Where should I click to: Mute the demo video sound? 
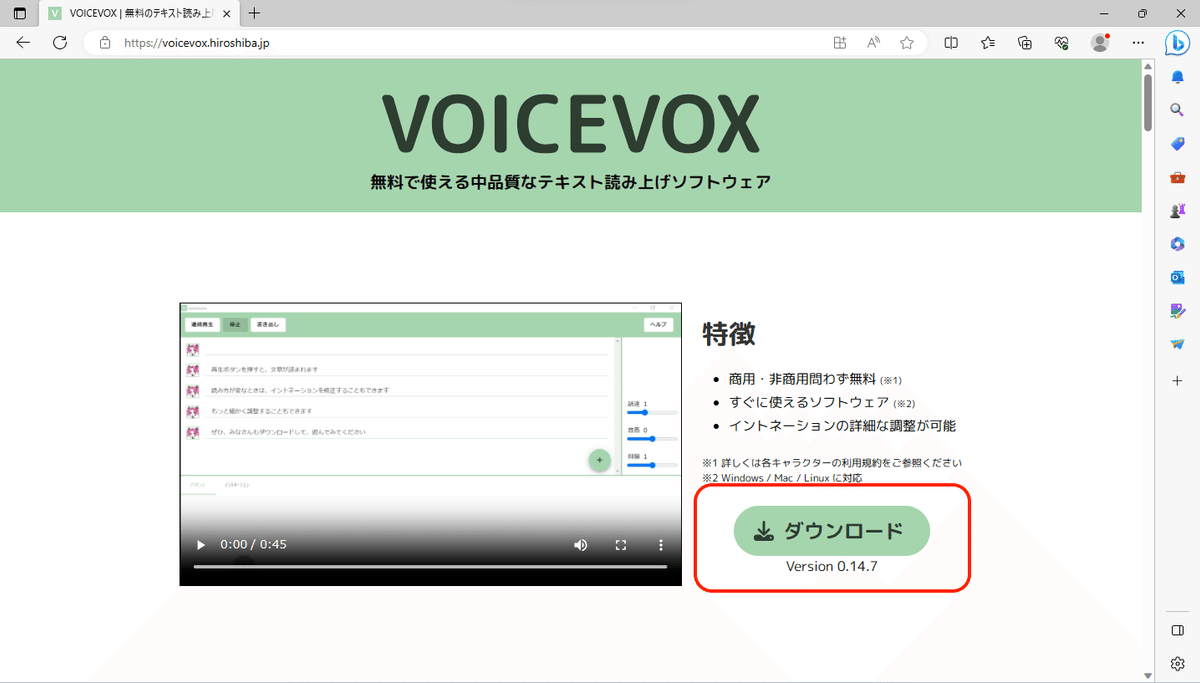[580, 545]
